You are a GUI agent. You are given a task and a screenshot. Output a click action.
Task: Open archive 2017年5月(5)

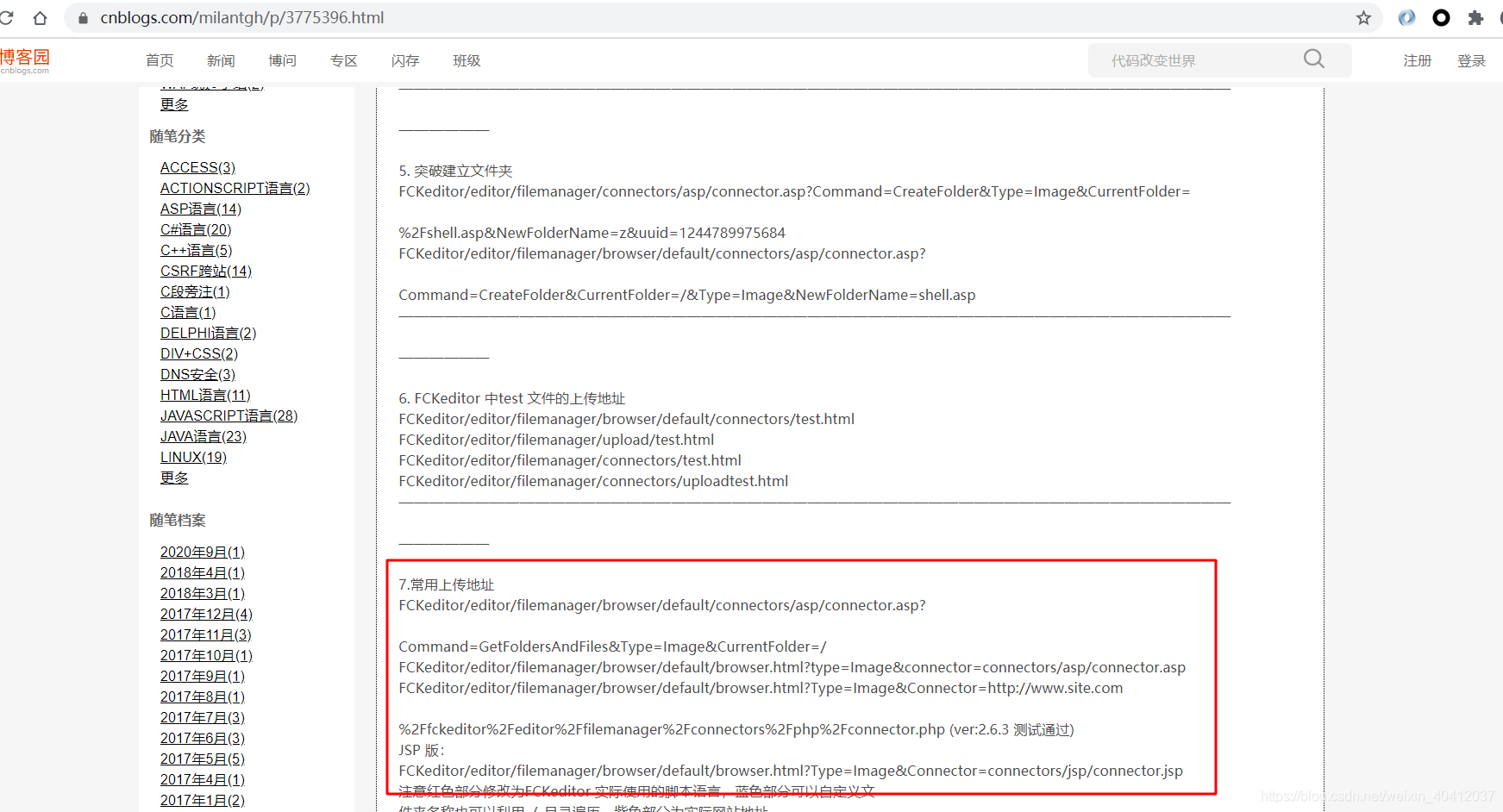tap(202, 759)
